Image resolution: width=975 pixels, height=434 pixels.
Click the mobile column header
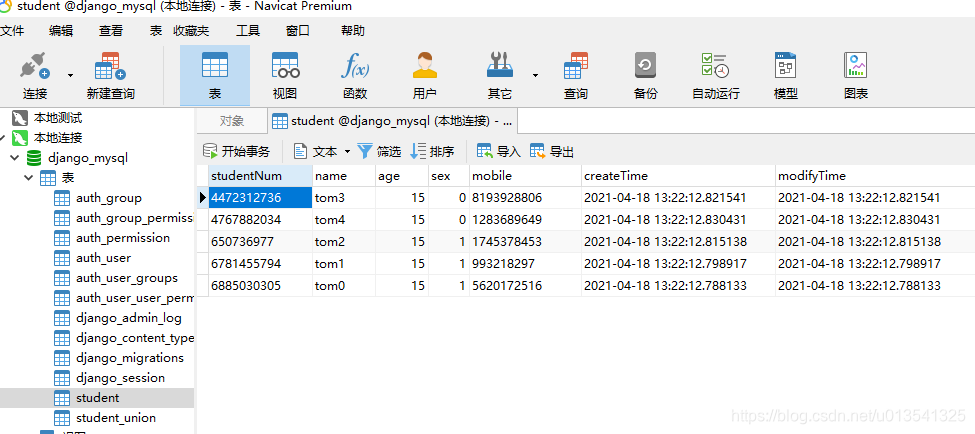[525, 176]
